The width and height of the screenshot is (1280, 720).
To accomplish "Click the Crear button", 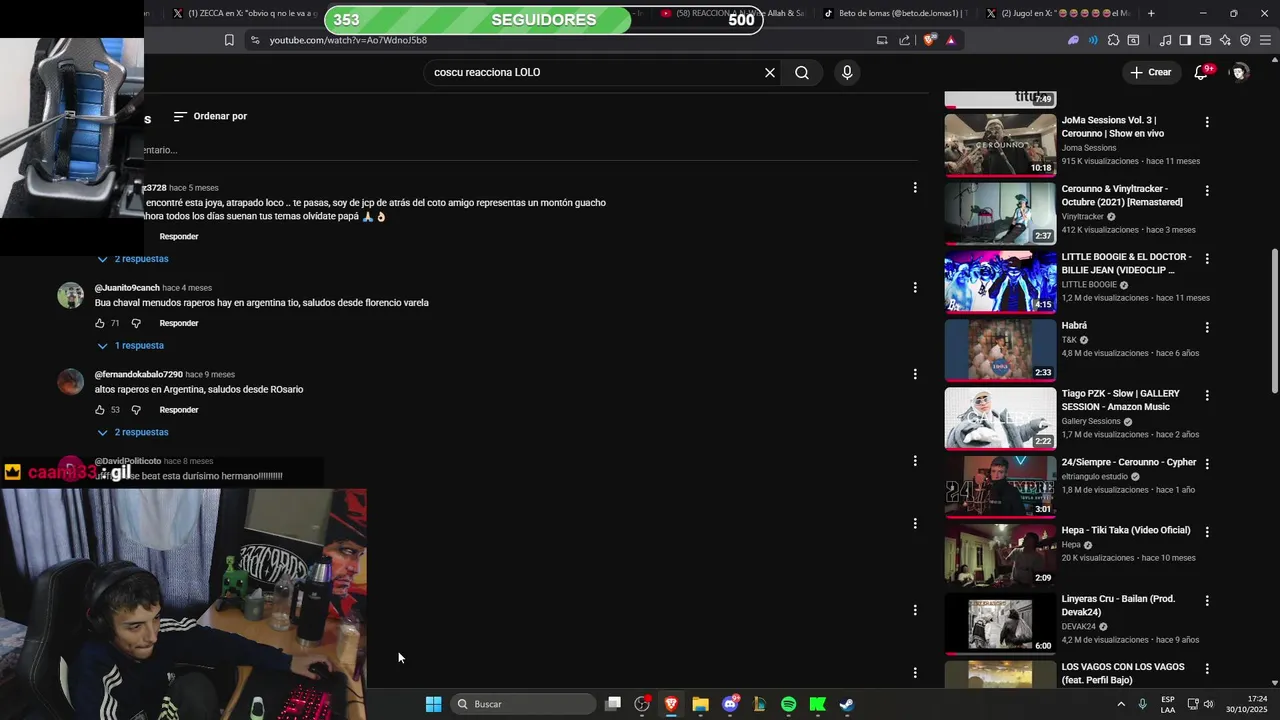I will point(1150,72).
